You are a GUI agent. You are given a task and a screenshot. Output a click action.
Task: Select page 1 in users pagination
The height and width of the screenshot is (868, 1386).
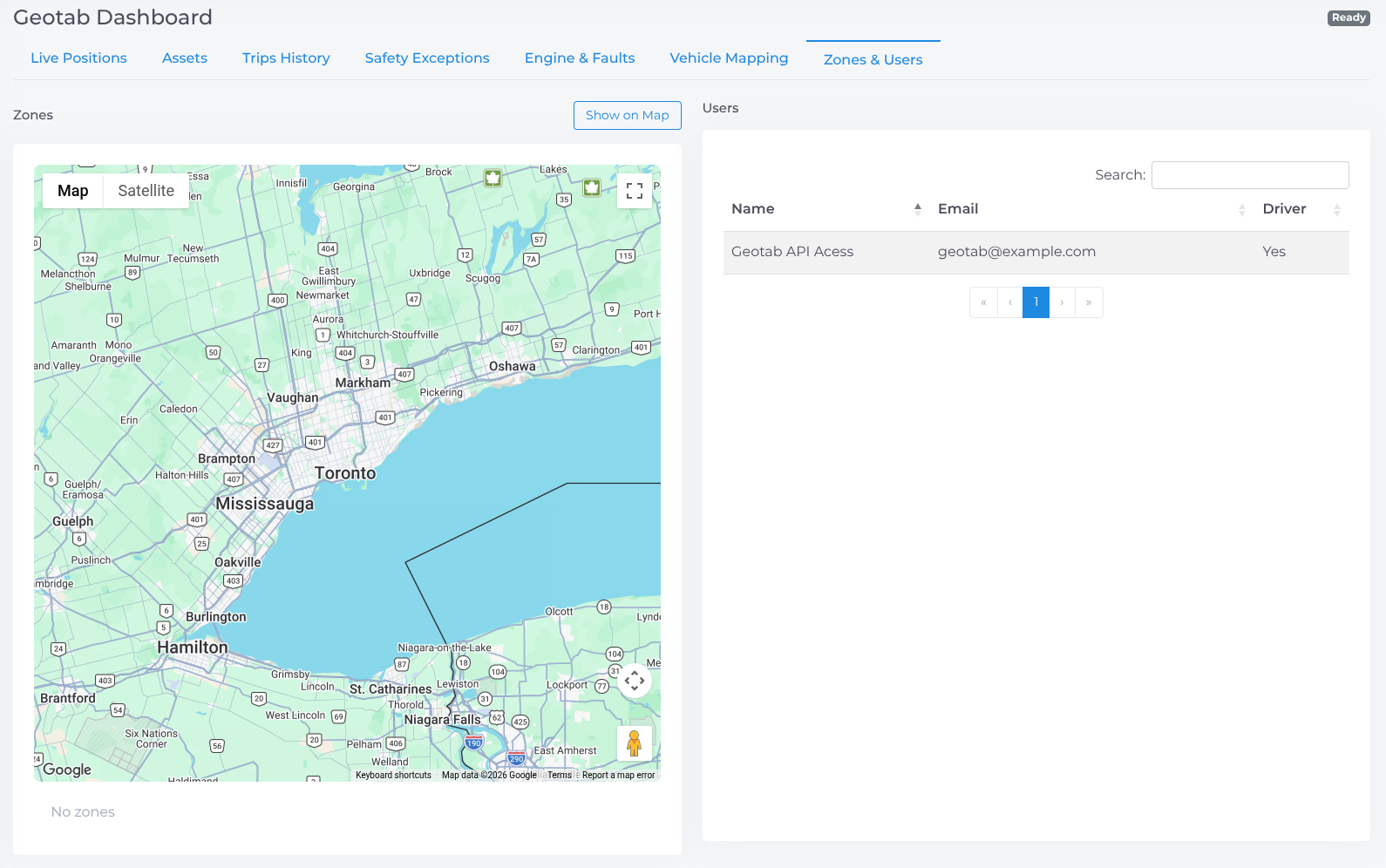click(x=1036, y=302)
